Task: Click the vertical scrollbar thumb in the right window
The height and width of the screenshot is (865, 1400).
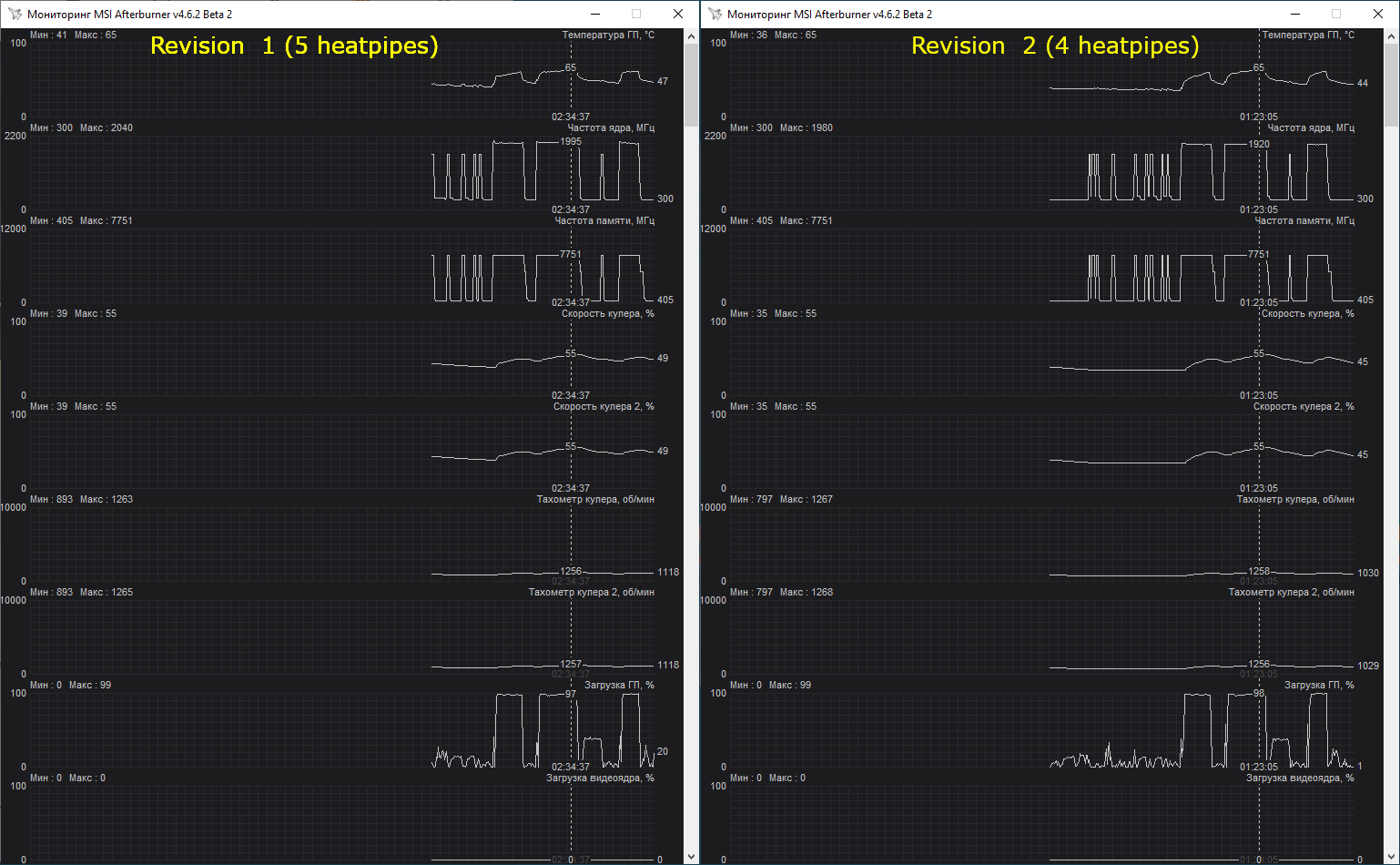Action: click(x=1391, y=86)
